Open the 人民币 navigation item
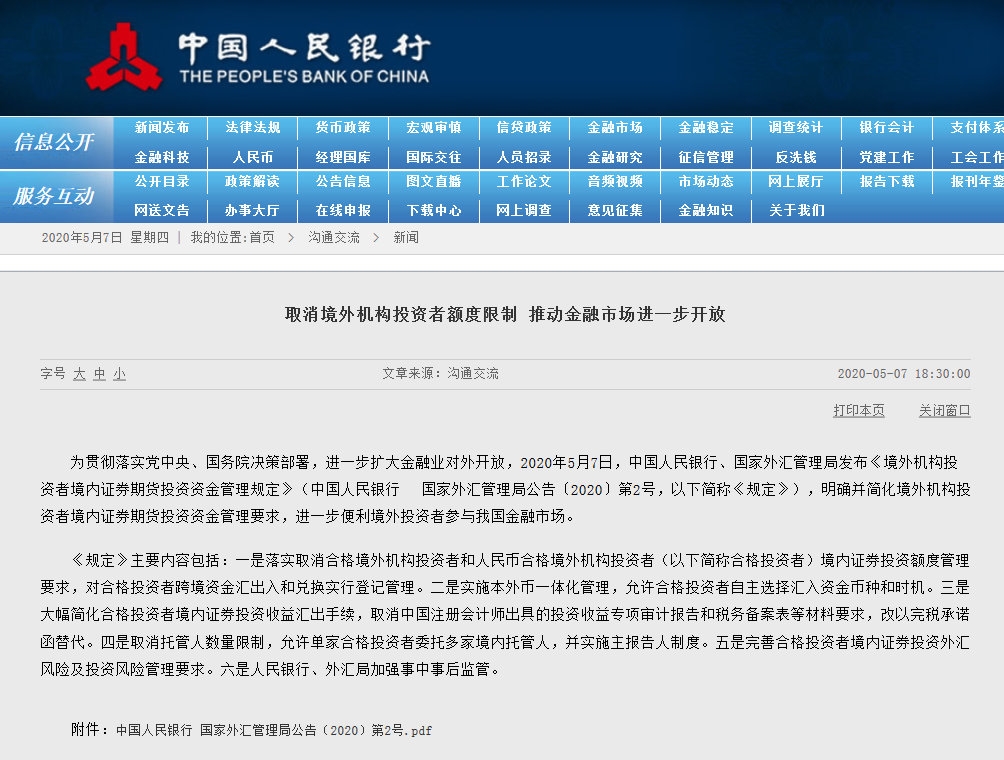 pyautogui.click(x=253, y=157)
